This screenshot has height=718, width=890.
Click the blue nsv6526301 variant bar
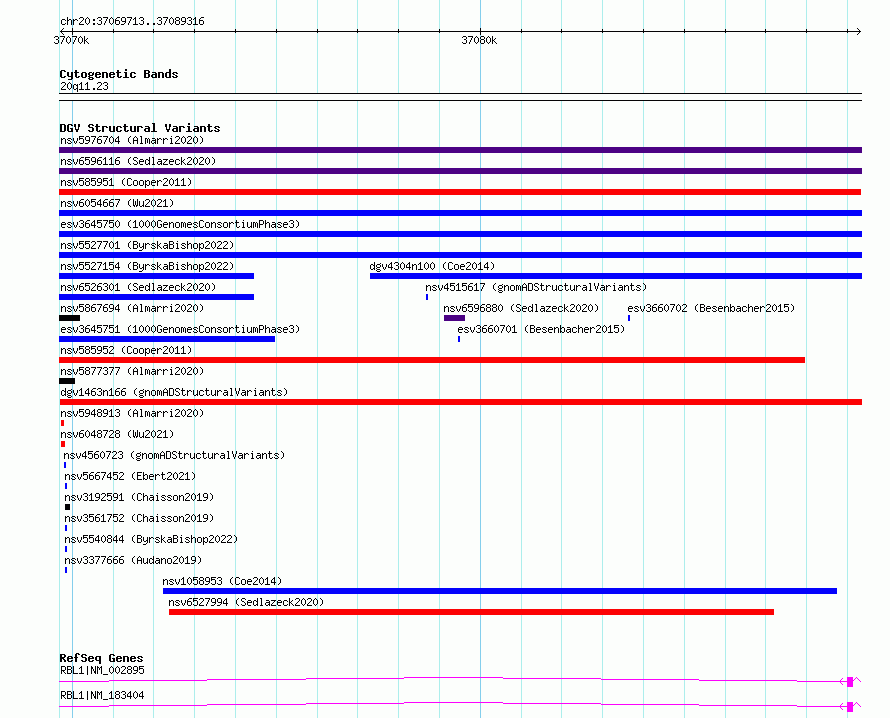pos(157,297)
